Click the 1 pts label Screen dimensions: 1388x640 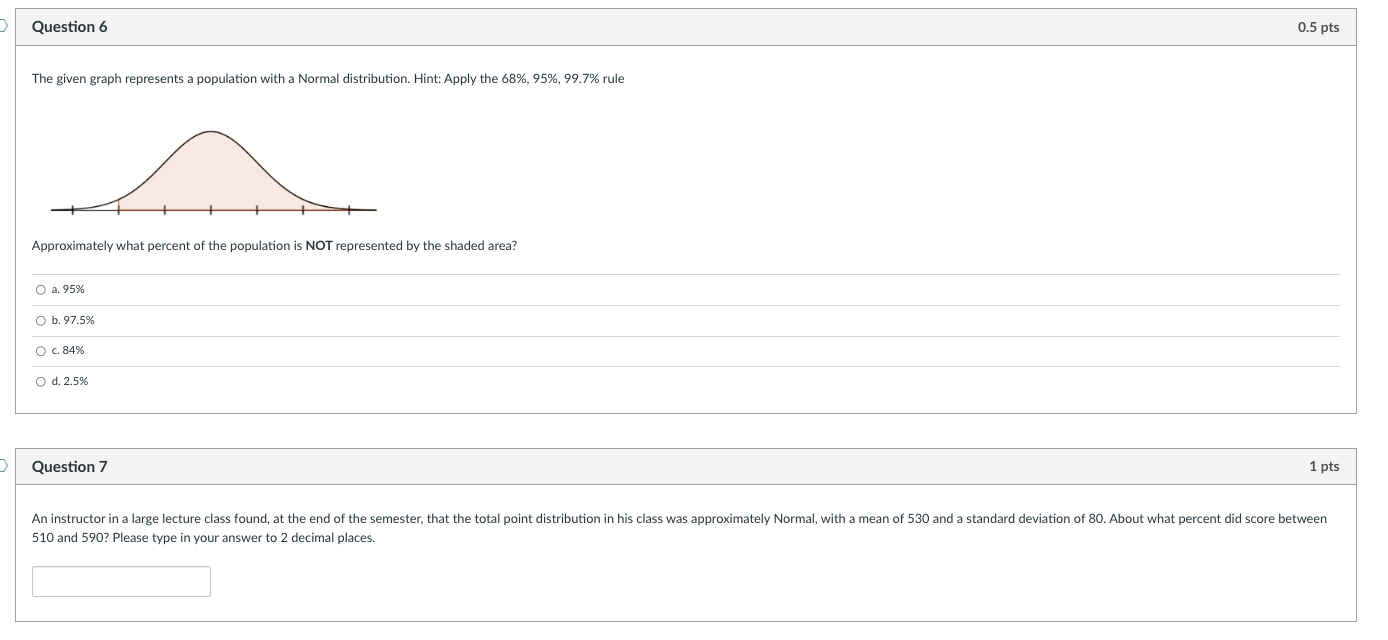(x=1324, y=467)
